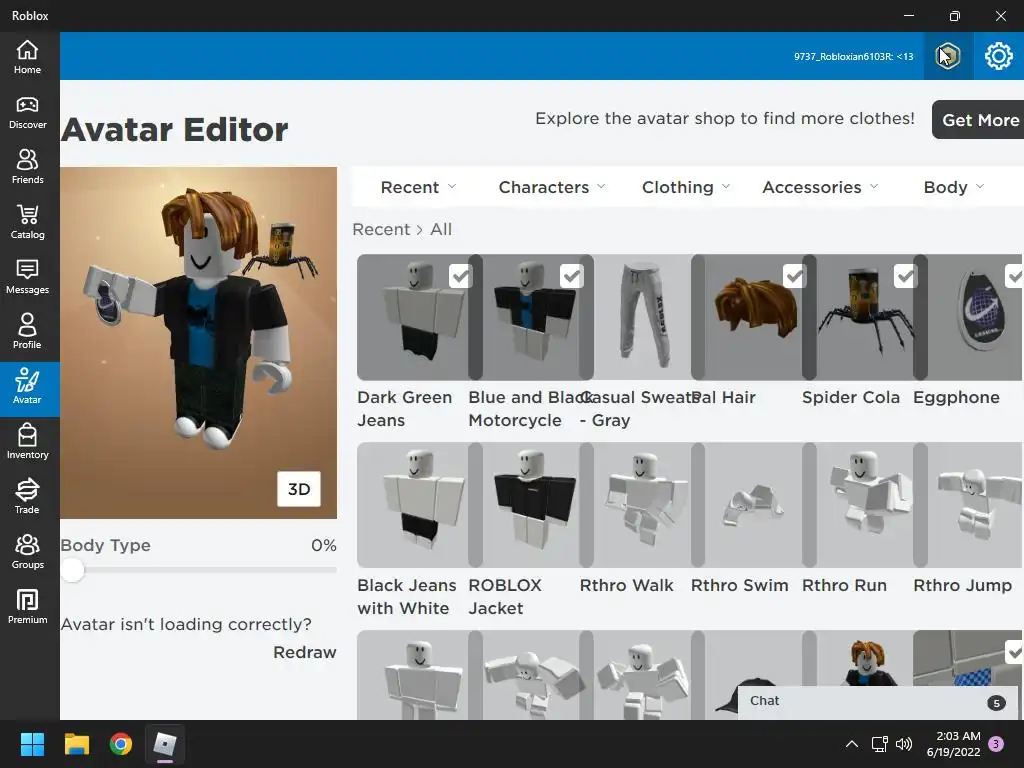Click the Get More button
This screenshot has width=1024, height=768.
(978, 120)
